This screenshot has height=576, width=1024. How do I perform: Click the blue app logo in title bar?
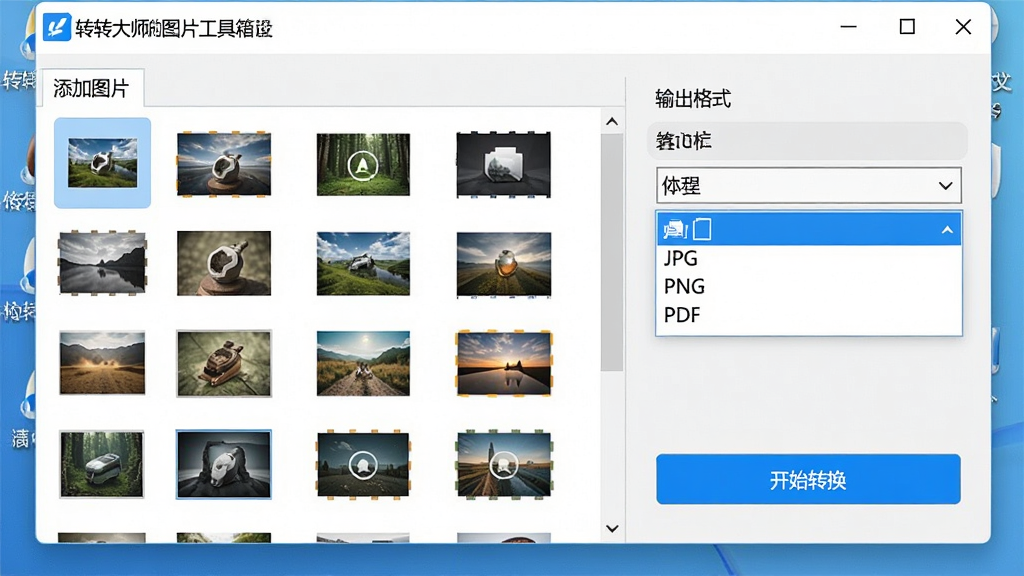[x=56, y=27]
